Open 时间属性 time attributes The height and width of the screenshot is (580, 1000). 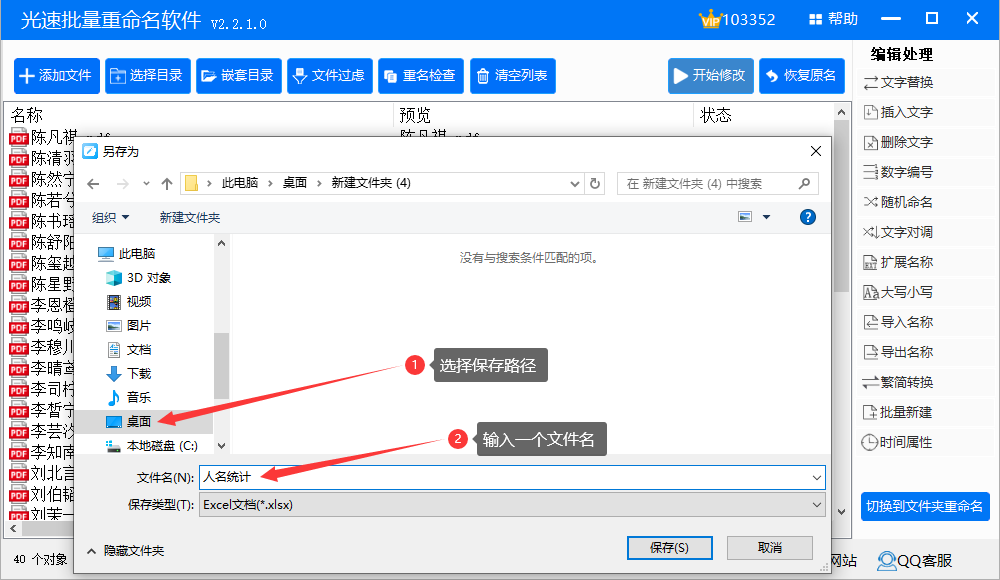coord(897,442)
